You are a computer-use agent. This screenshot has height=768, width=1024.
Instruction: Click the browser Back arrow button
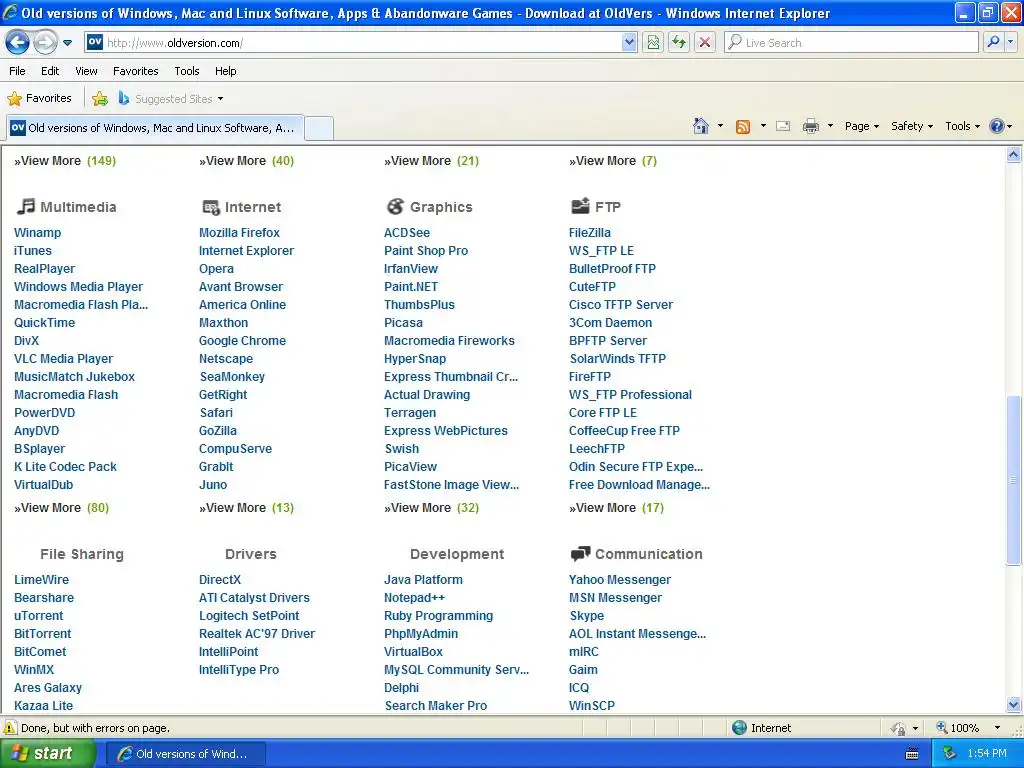(x=18, y=43)
